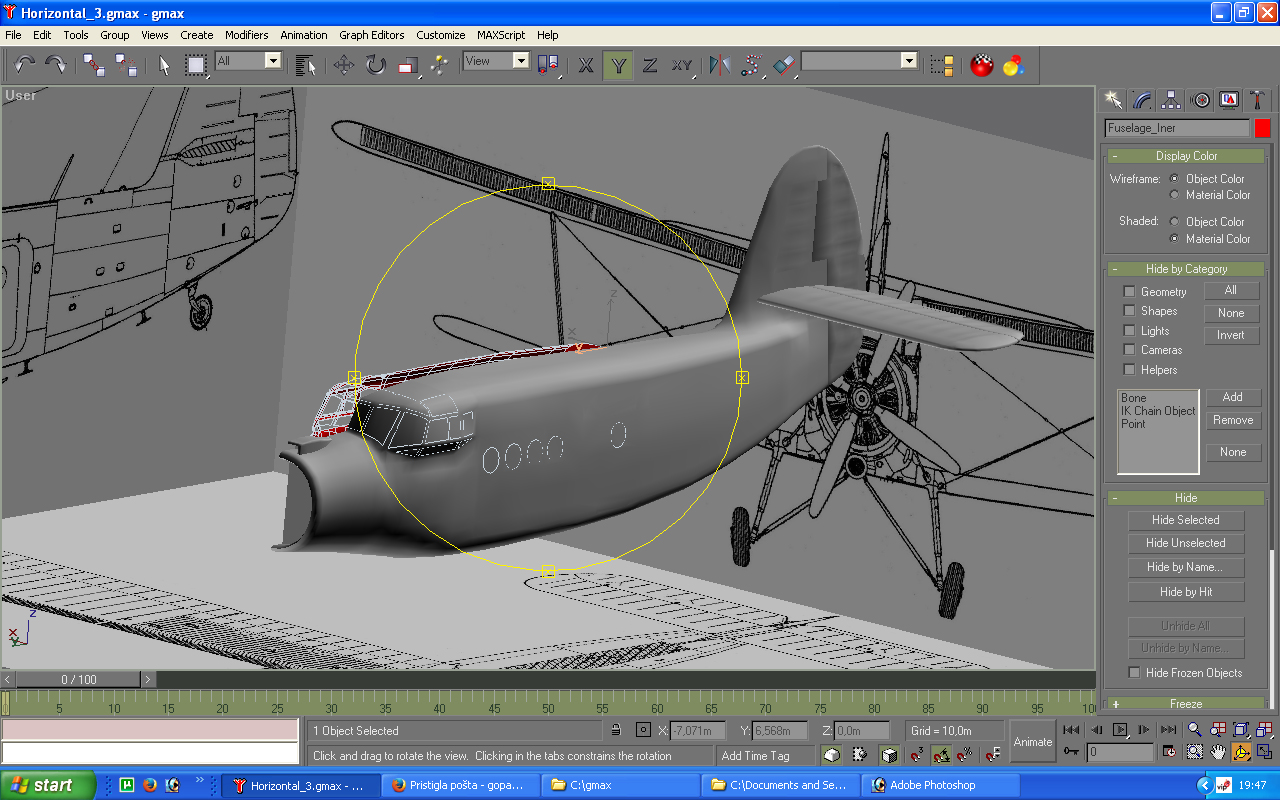The width and height of the screenshot is (1280, 800).
Task: Click the Arc Rotate viewport control icon
Action: (x=1241, y=751)
